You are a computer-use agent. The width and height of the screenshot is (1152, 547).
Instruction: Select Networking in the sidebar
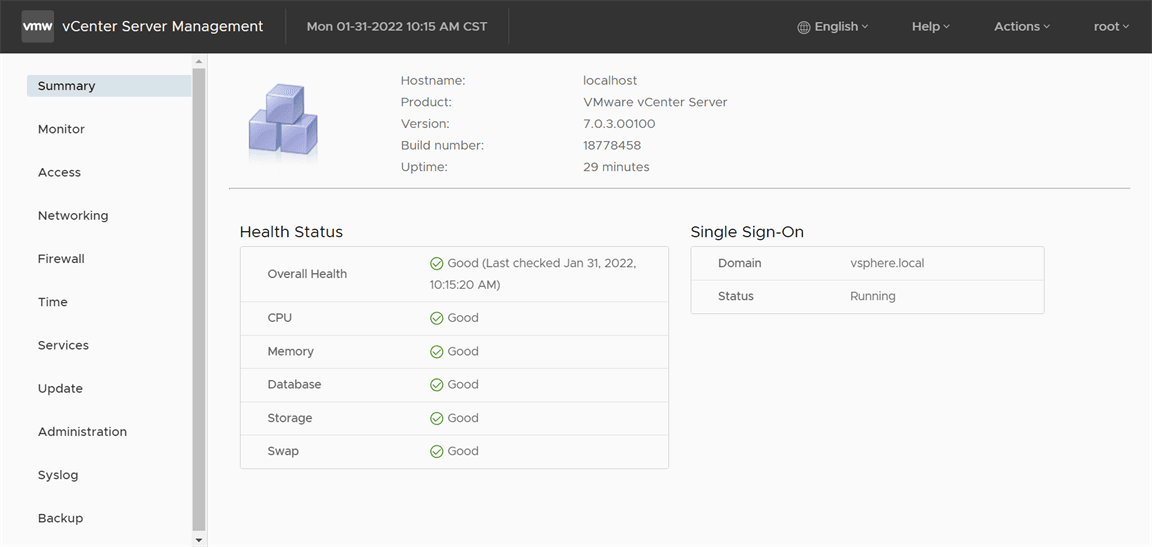click(73, 216)
